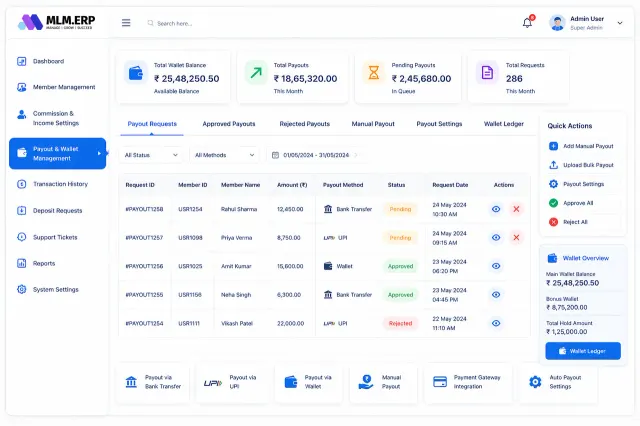Reject payout #PAYOUT1257 with red X
The width and height of the screenshot is (640, 426).
516,237
